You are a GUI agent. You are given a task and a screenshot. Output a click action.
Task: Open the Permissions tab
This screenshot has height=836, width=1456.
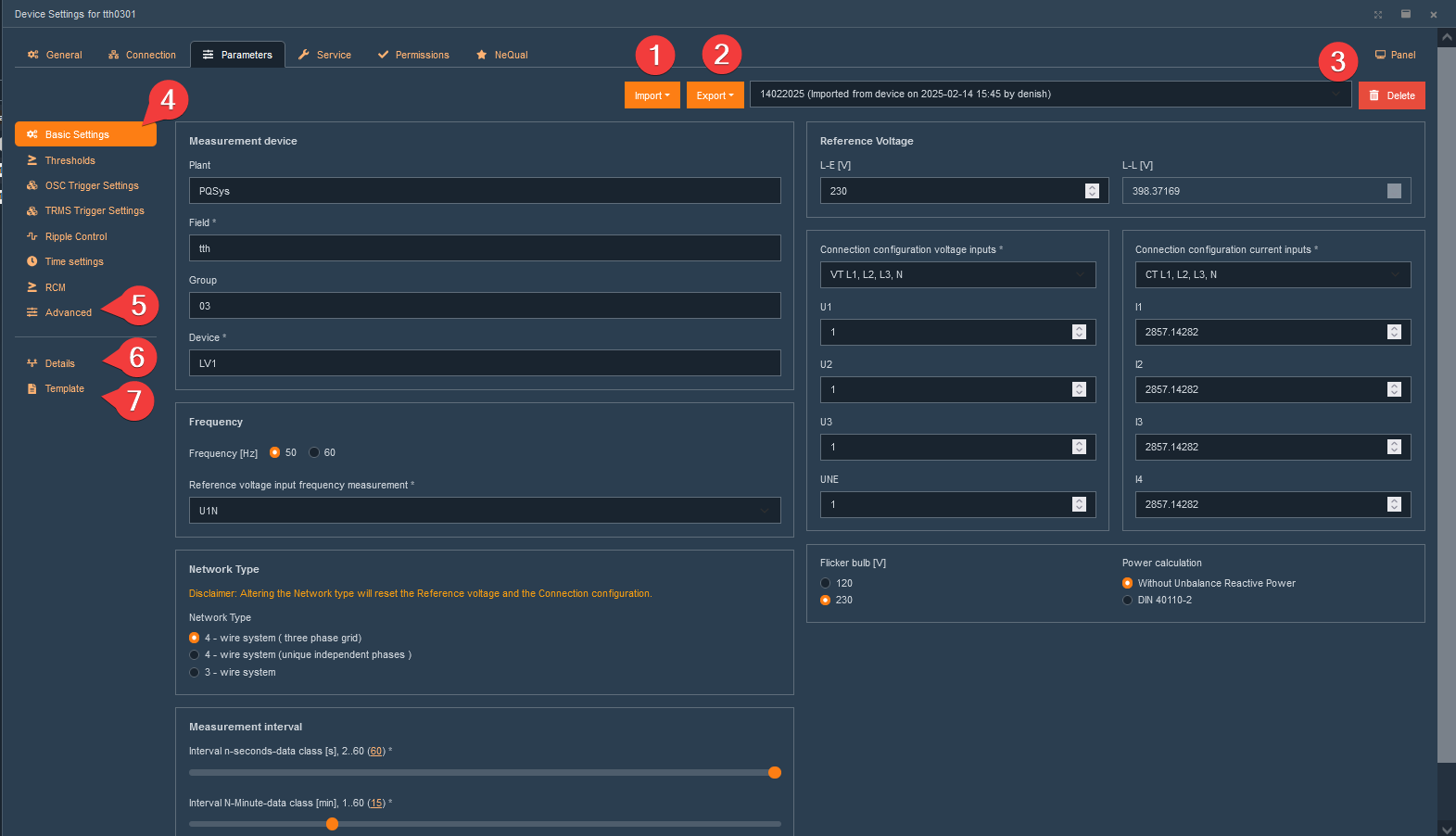point(413,55)
